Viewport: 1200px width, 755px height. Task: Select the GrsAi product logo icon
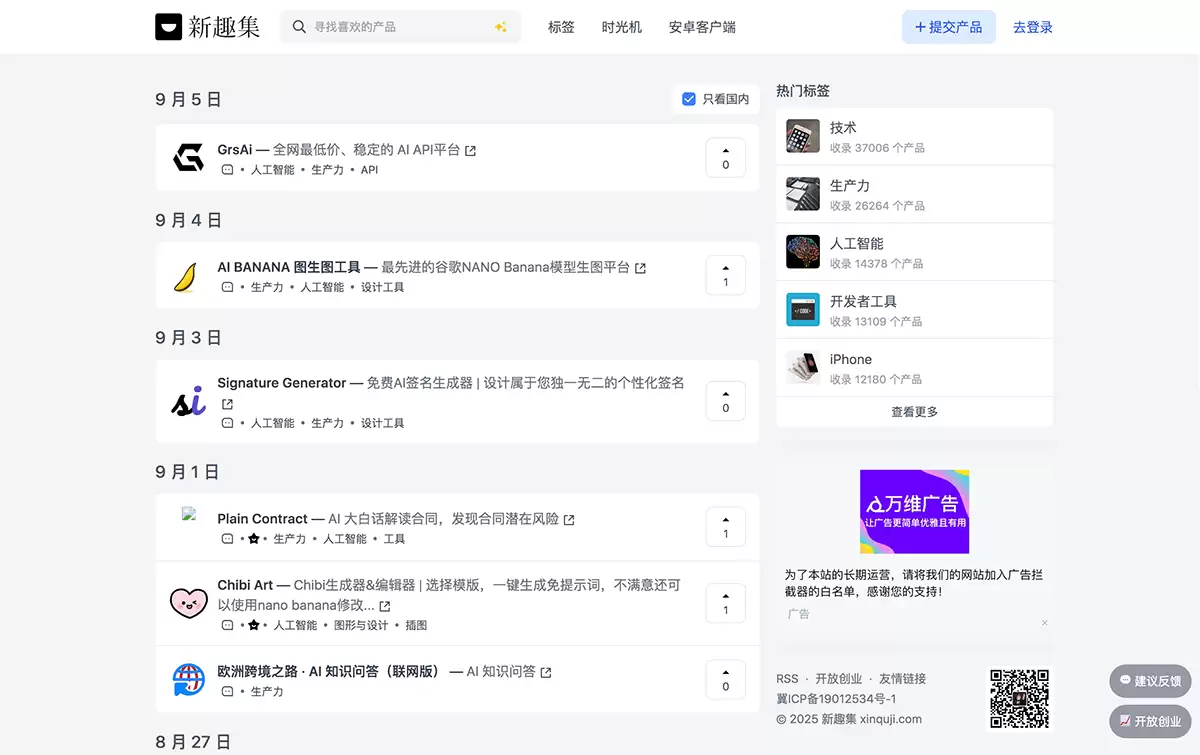tap(189, 157)
